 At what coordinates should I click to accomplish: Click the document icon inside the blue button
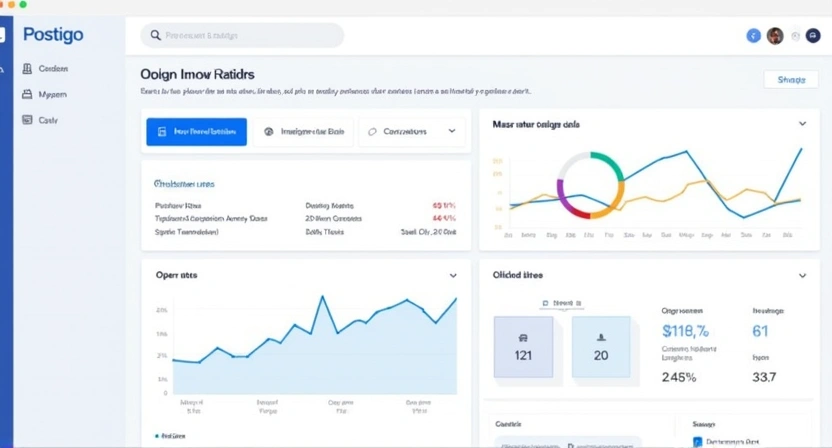coord(162,132)
